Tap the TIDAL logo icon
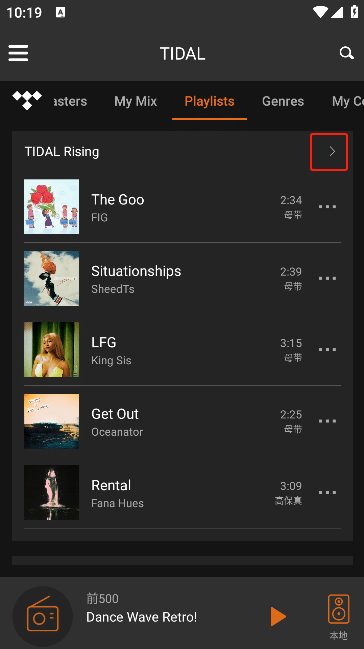Screen dimensions: 364x649 27,100
